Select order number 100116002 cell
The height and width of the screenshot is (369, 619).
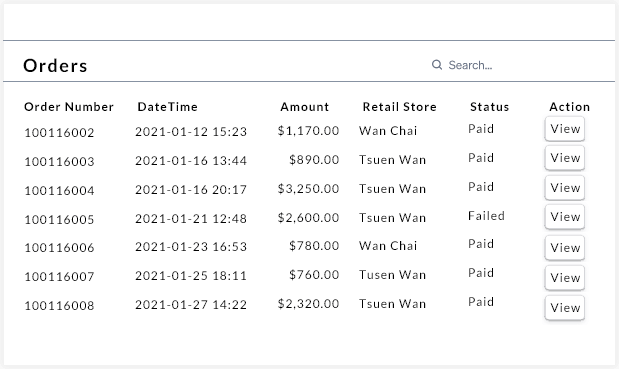(59, 133)
